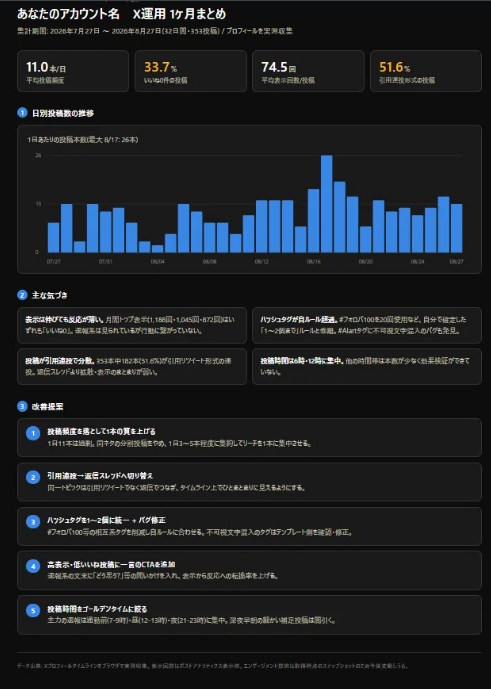Click the データ出典 footer note
The width and height of the screenshot is (491, 689).
(213, 666)
